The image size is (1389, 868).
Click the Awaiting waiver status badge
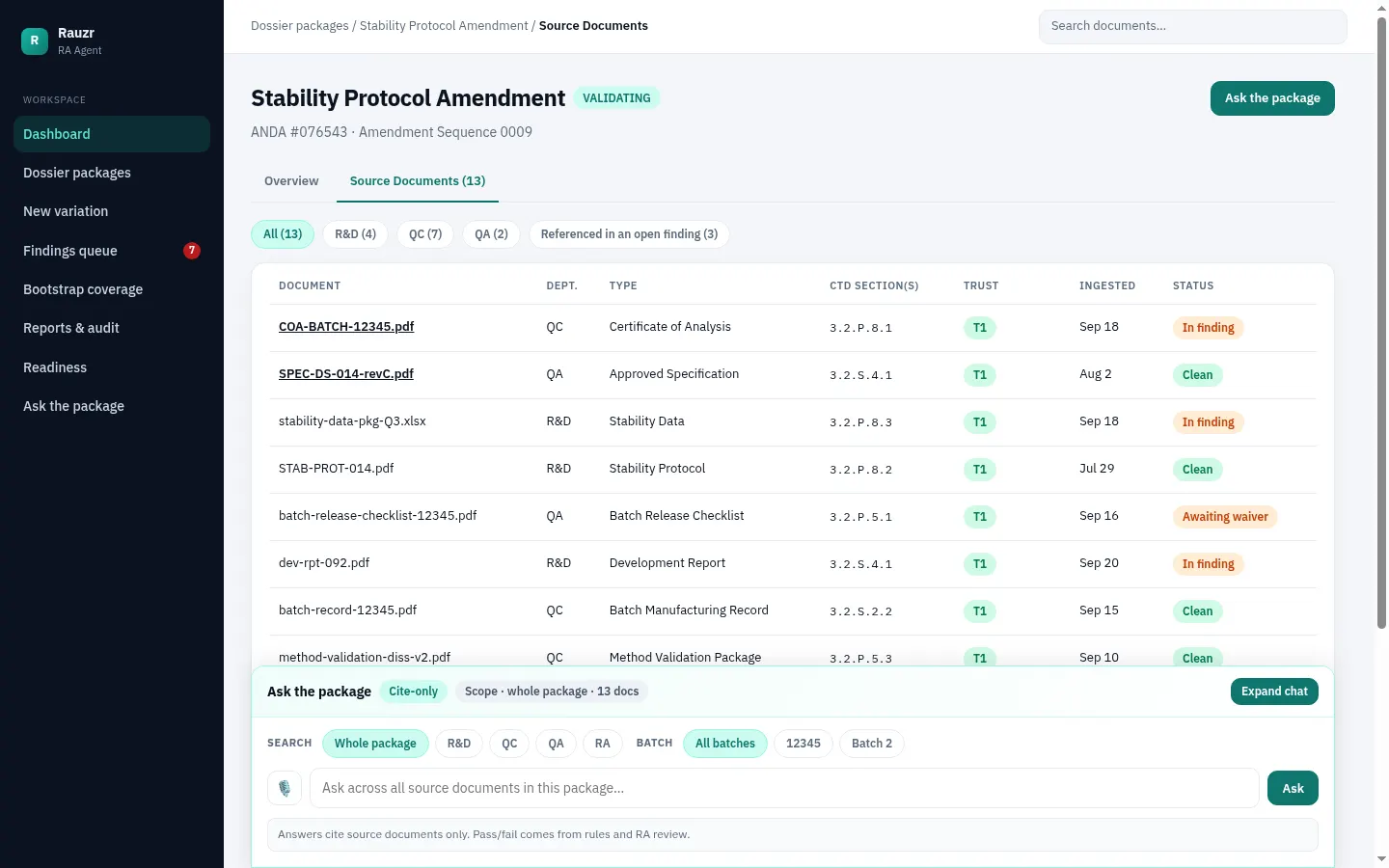1225,517
